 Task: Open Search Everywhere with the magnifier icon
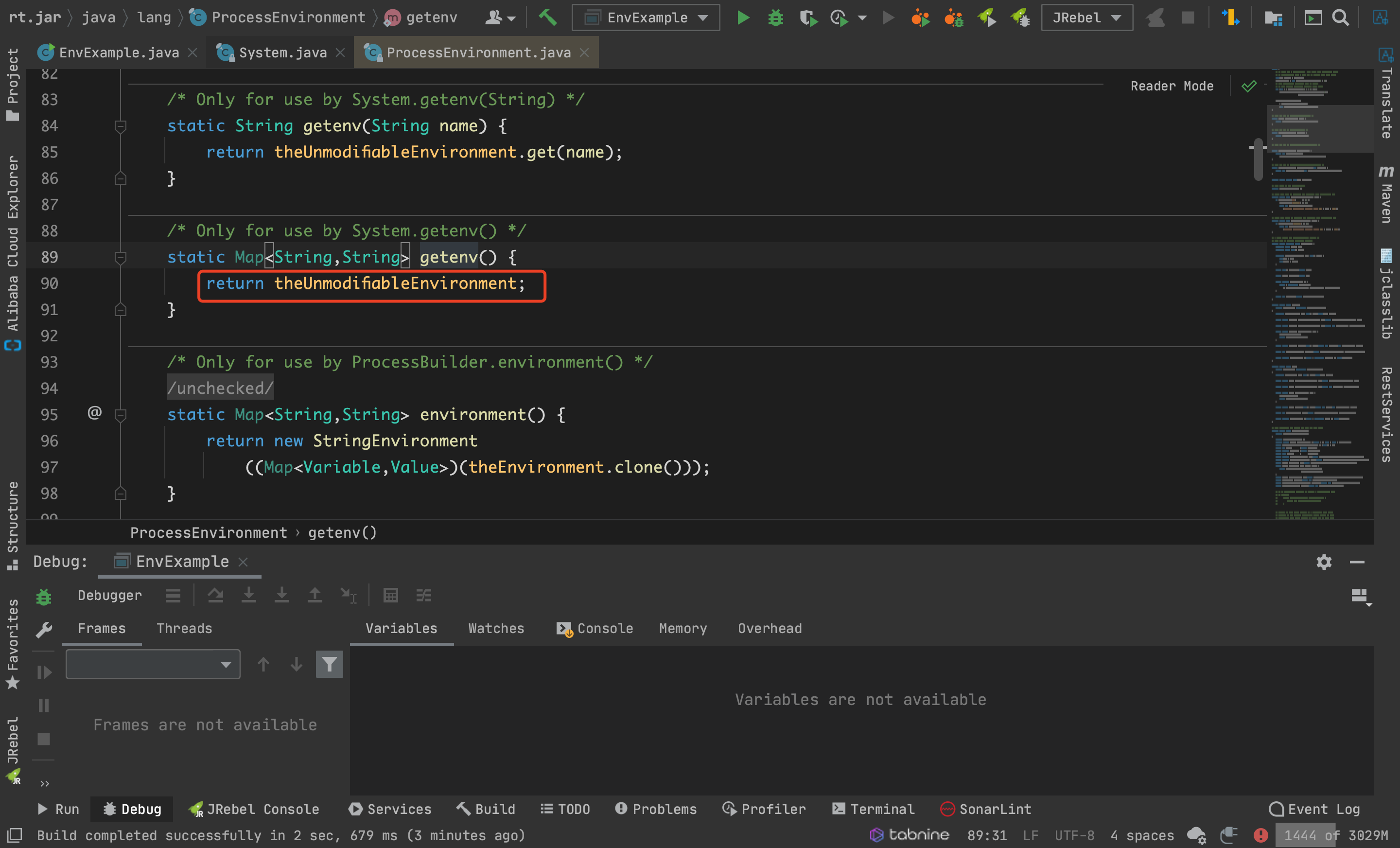[x=1340, y=18]
